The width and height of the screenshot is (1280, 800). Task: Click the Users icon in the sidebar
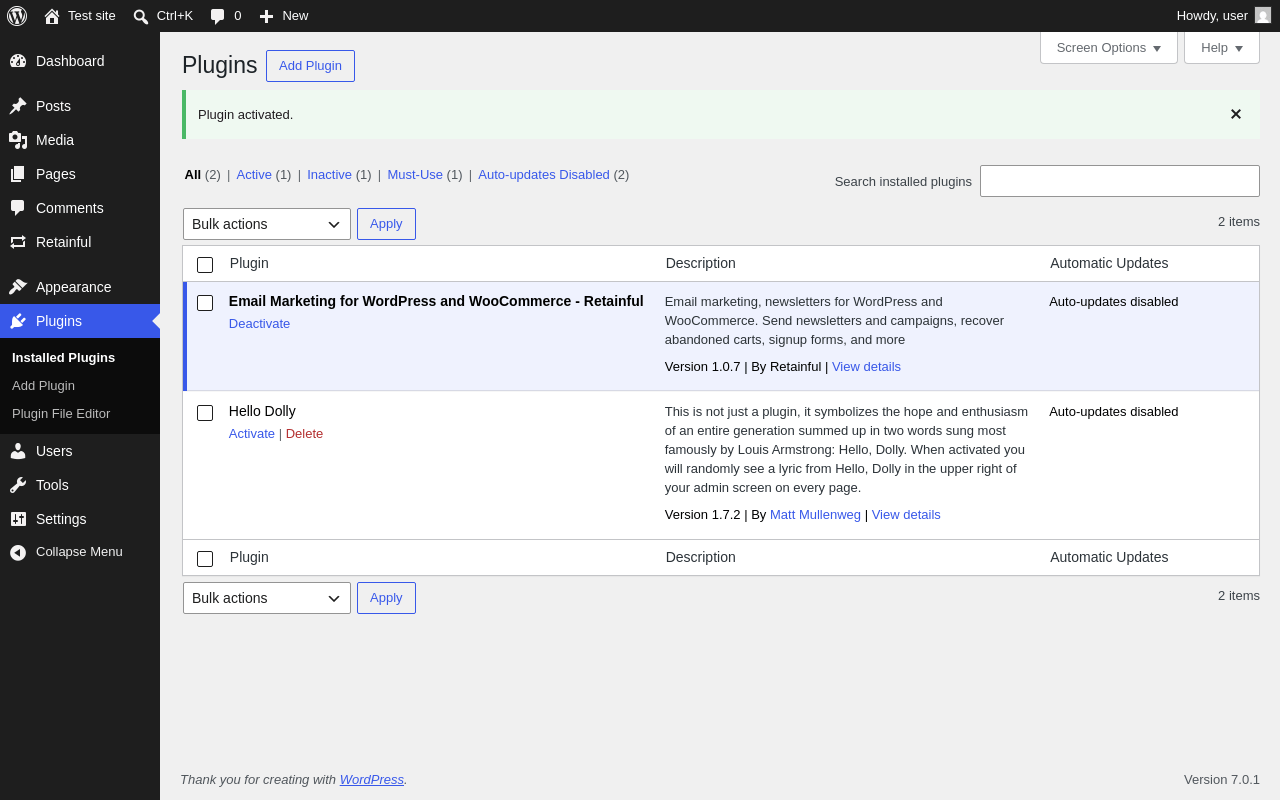point(18,451)
